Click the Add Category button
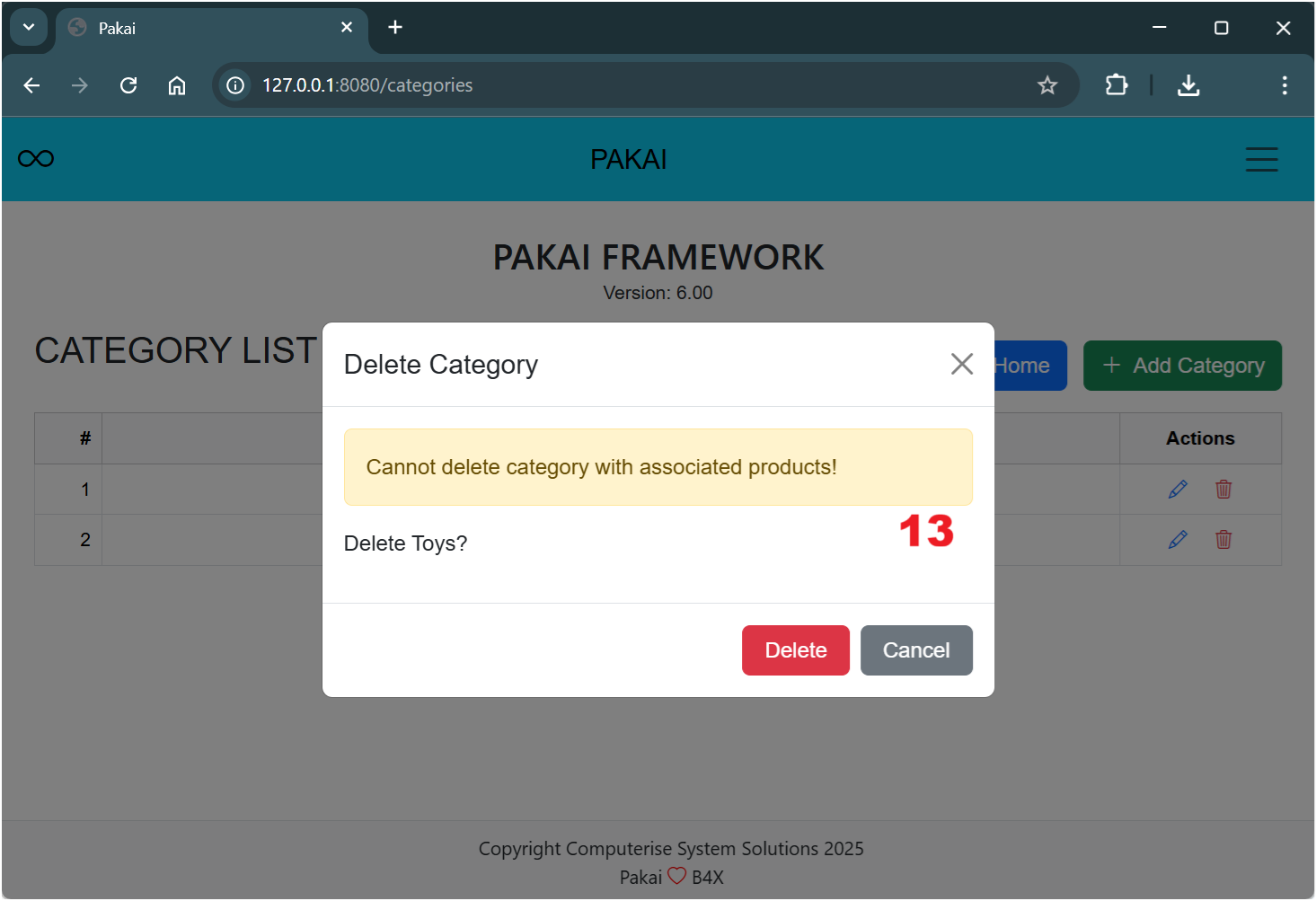 point(1182,366)
